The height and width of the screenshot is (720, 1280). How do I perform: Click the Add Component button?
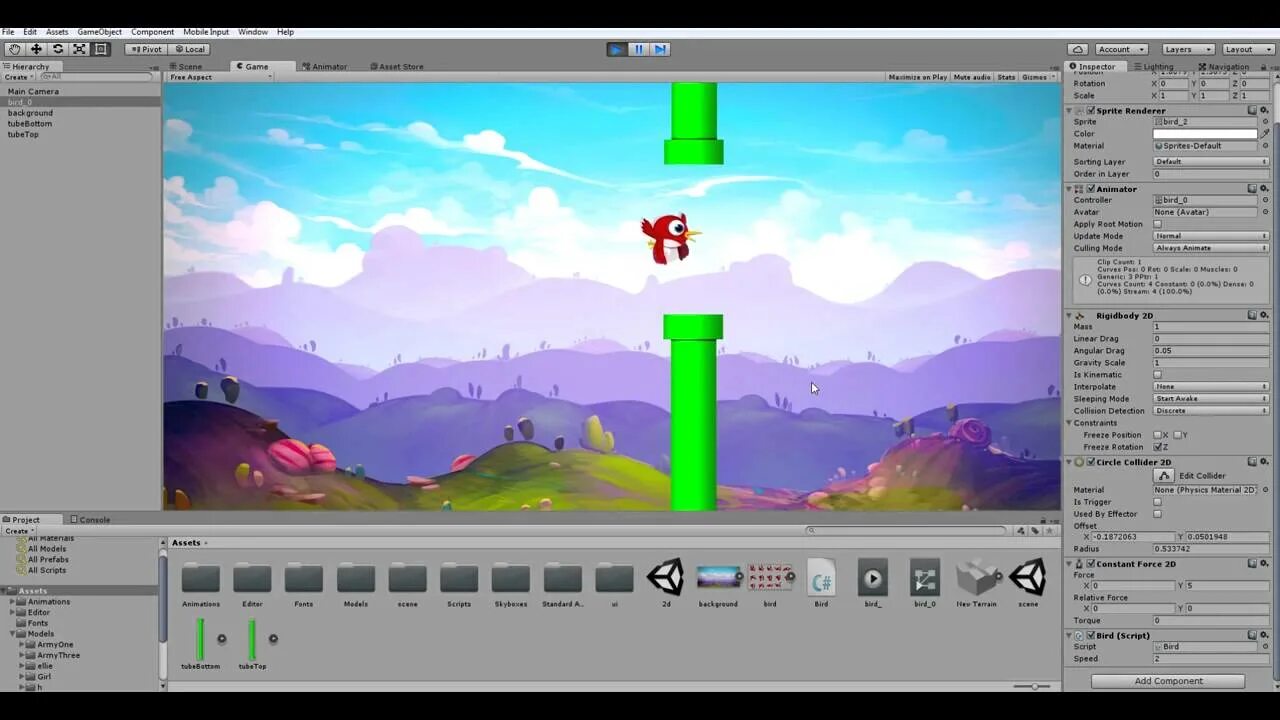[x=1168, y=681]
